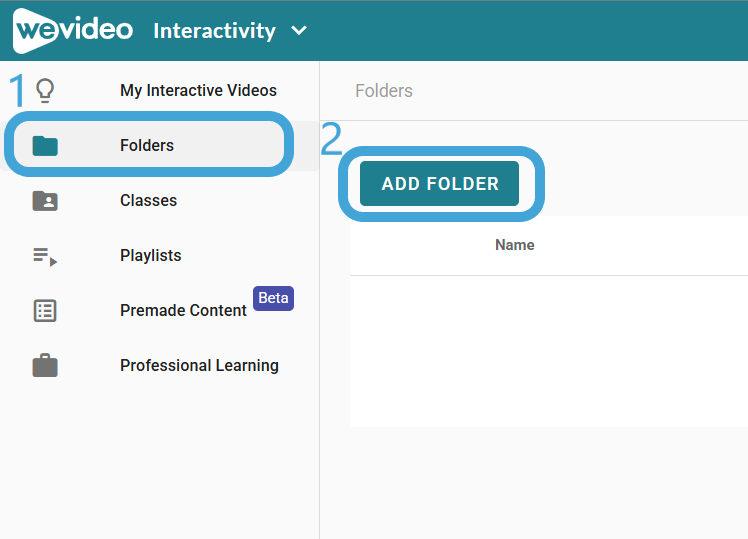The image size is (748, 539).
Task: Click the Playlists queue icon
Action: 45,256
